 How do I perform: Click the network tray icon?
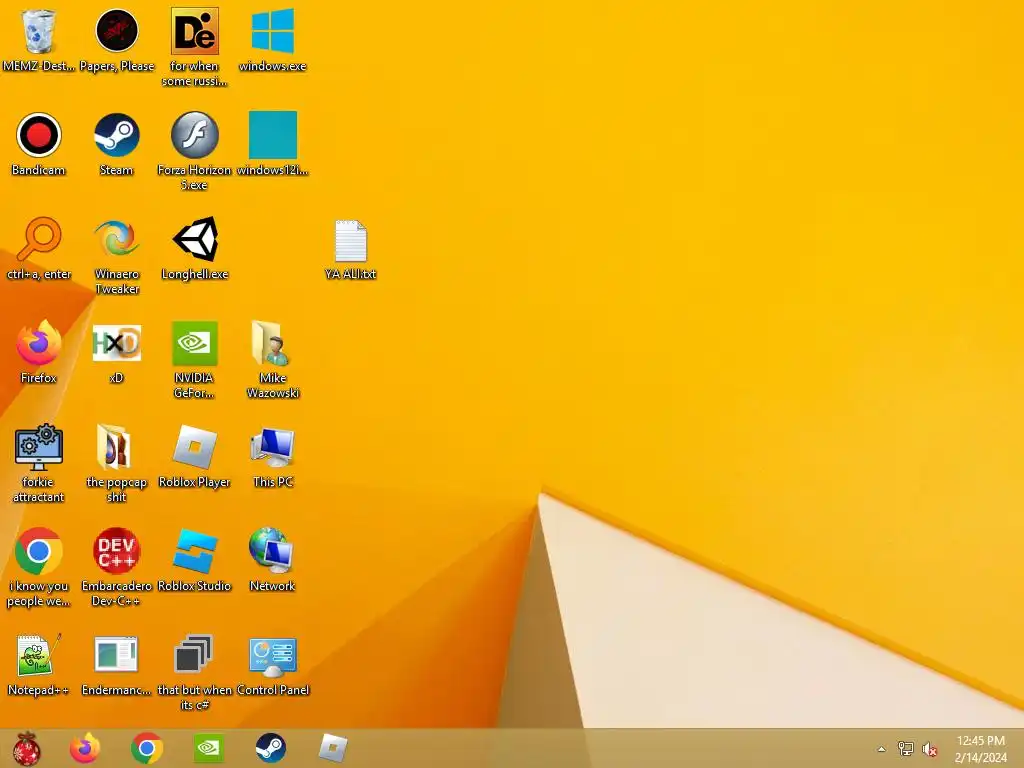(x=906, y=749)
